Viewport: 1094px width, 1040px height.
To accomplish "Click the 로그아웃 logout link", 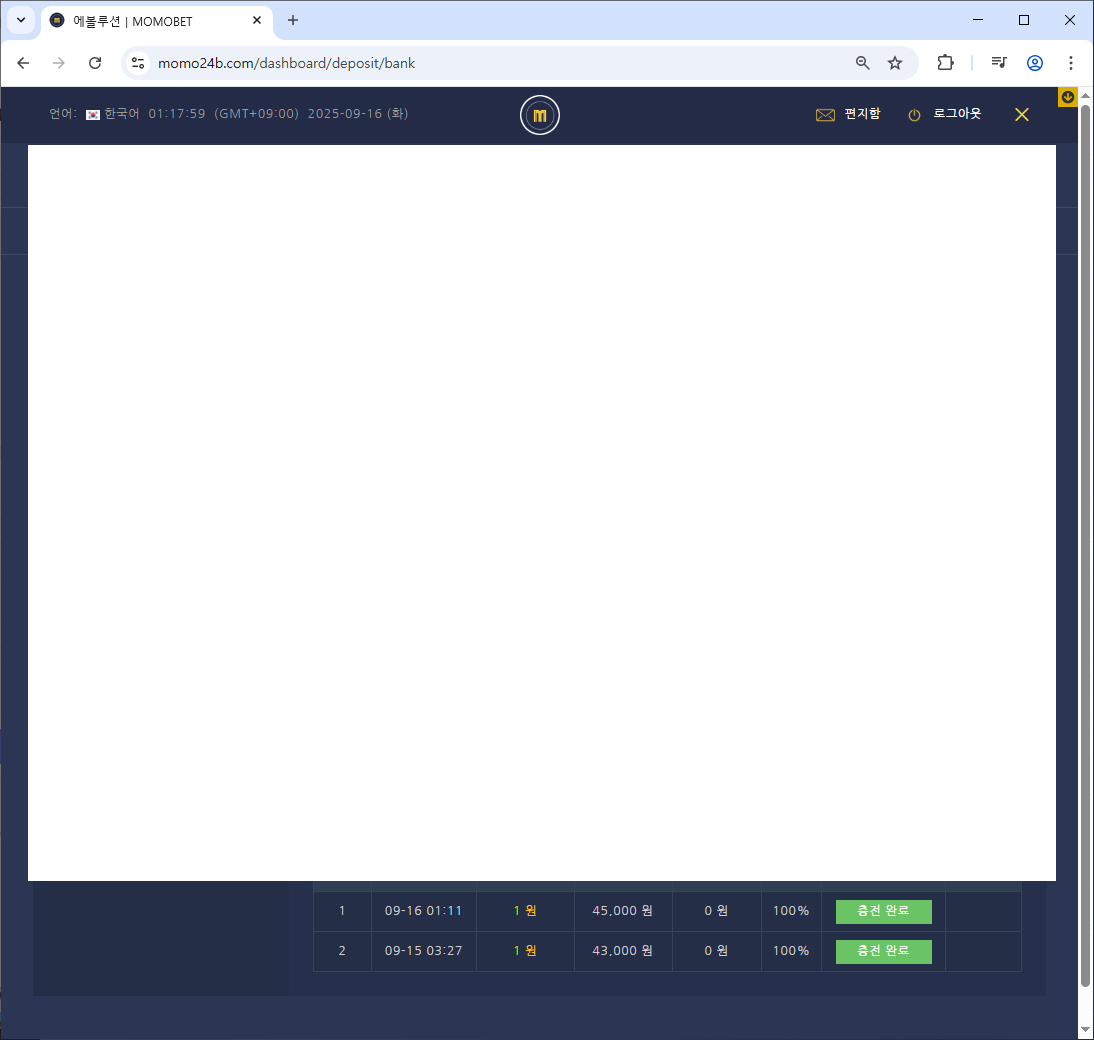I will click(x=956, y=114).
